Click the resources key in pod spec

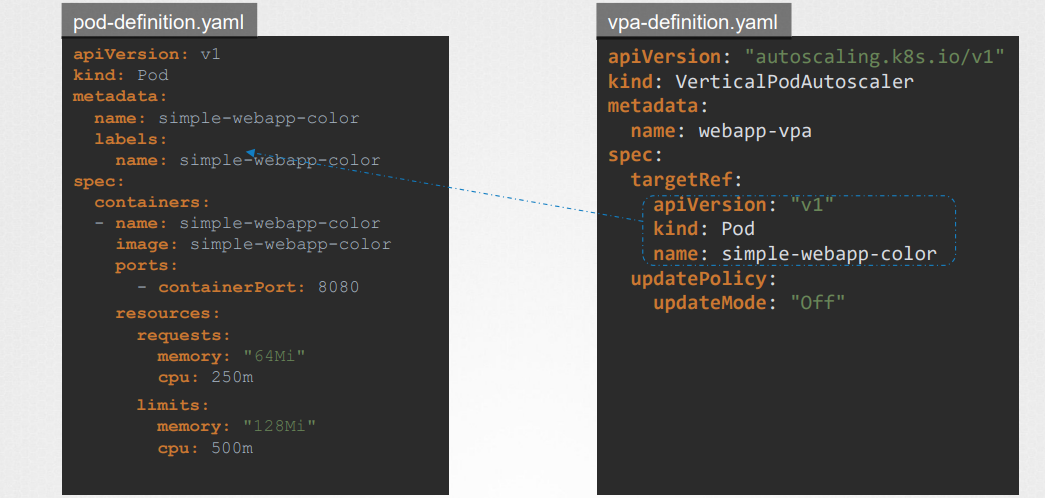click(167, 313)
